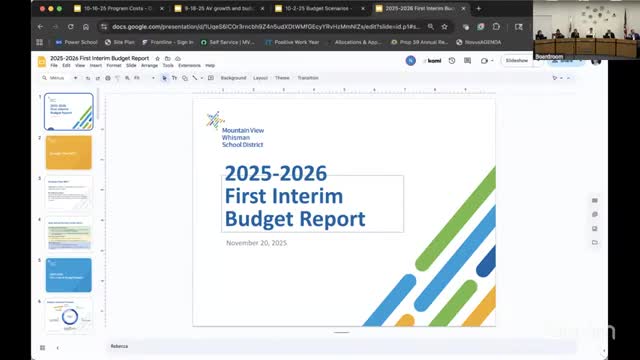Click the Print icon in the toolbar

pyautogui.click(x=108, y=78)
